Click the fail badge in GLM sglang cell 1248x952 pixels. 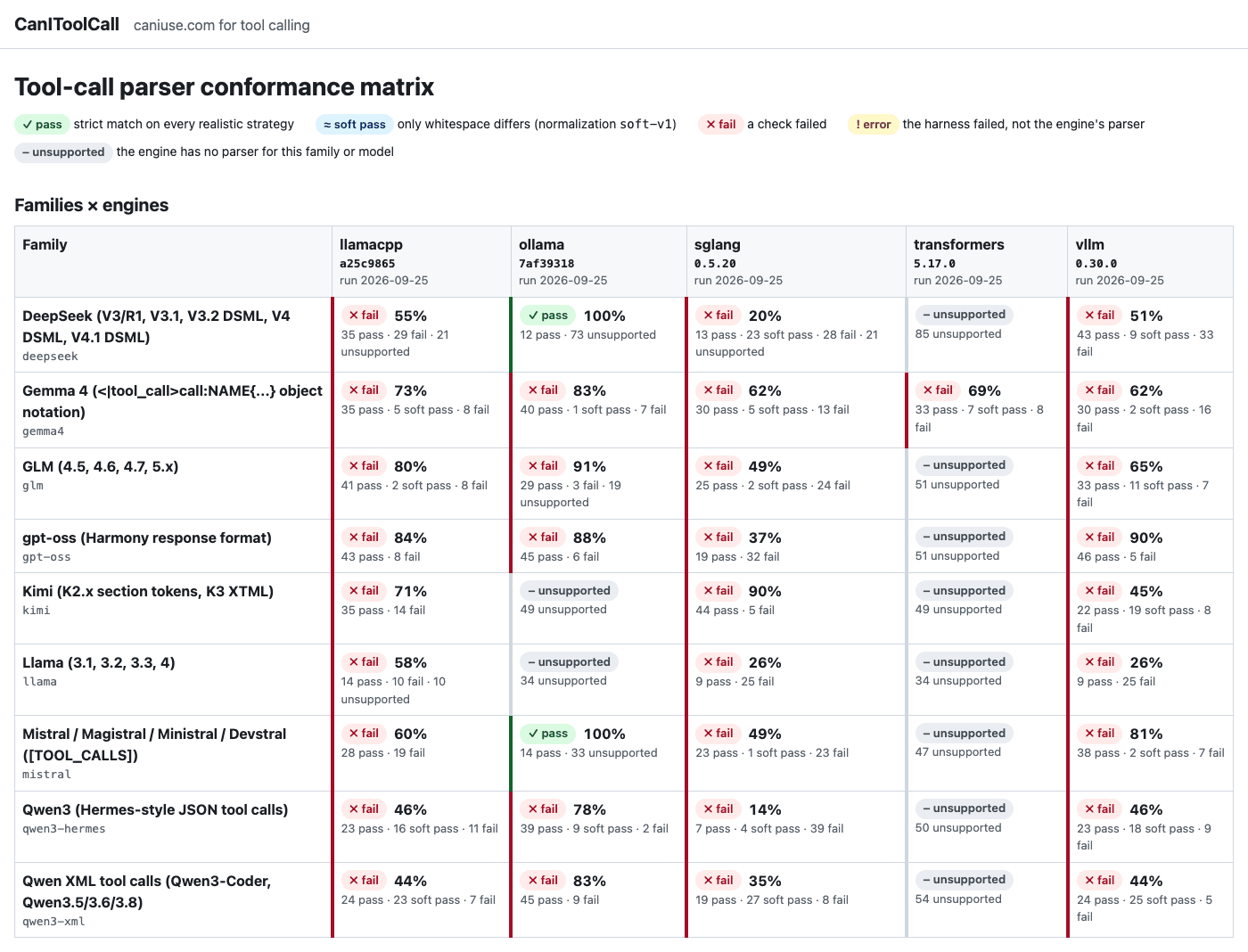(x=718, y=465)
